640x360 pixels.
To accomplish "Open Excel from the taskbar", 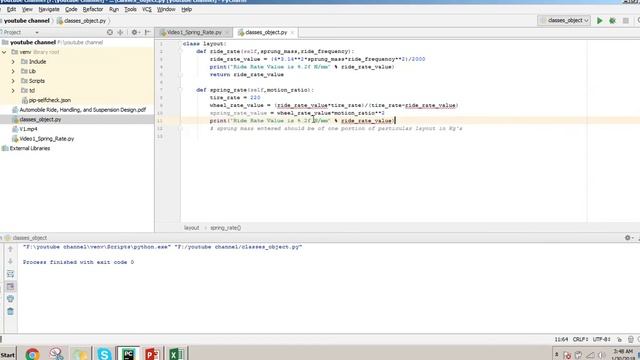I will click(176, 354).
